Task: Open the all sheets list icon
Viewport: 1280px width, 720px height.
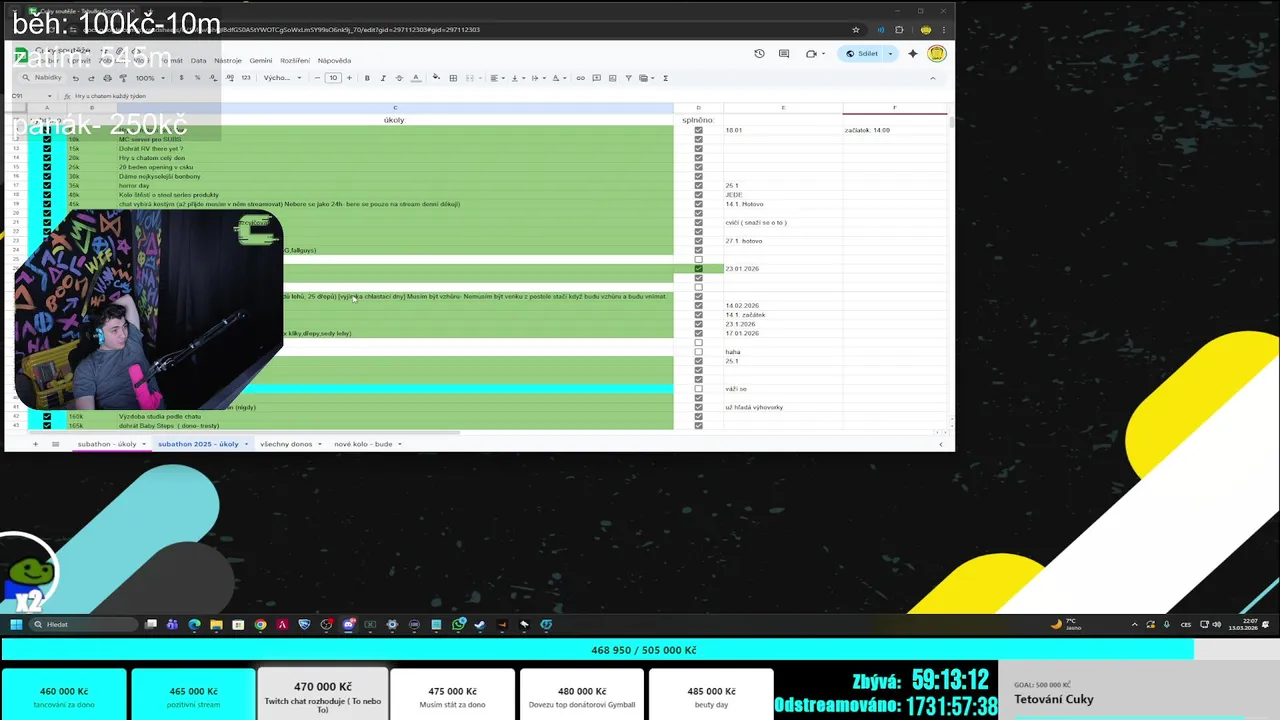Action: 55,444
